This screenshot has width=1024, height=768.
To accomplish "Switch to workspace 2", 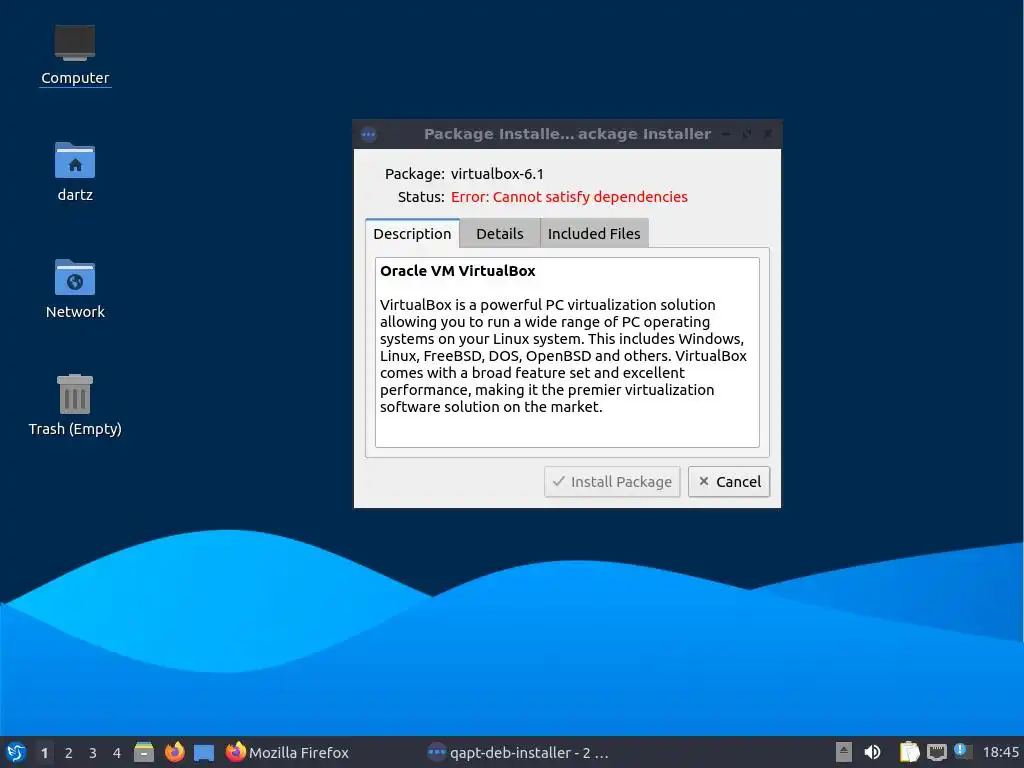I will (69, 753).
